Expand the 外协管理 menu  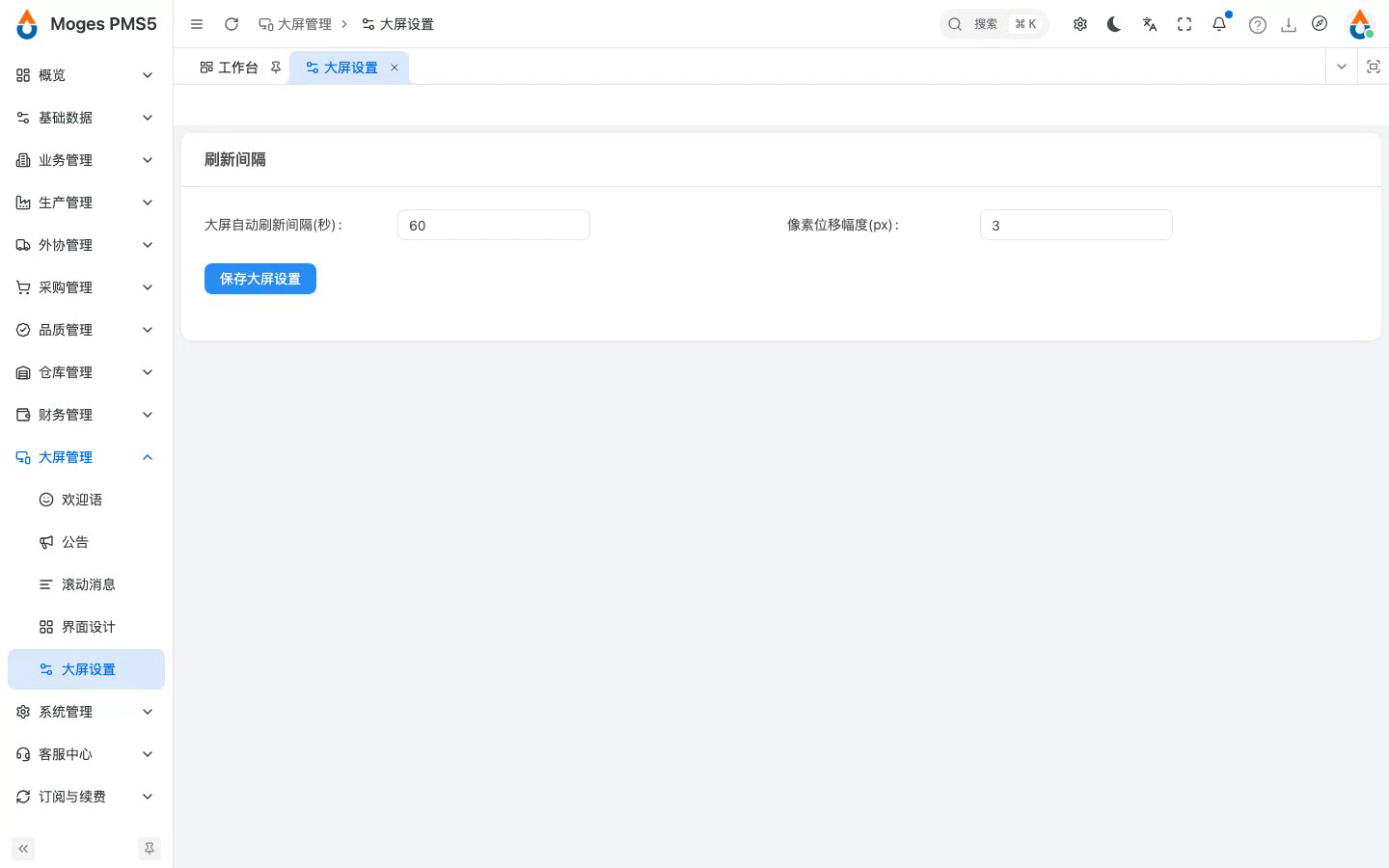click(x=86, y=245)
